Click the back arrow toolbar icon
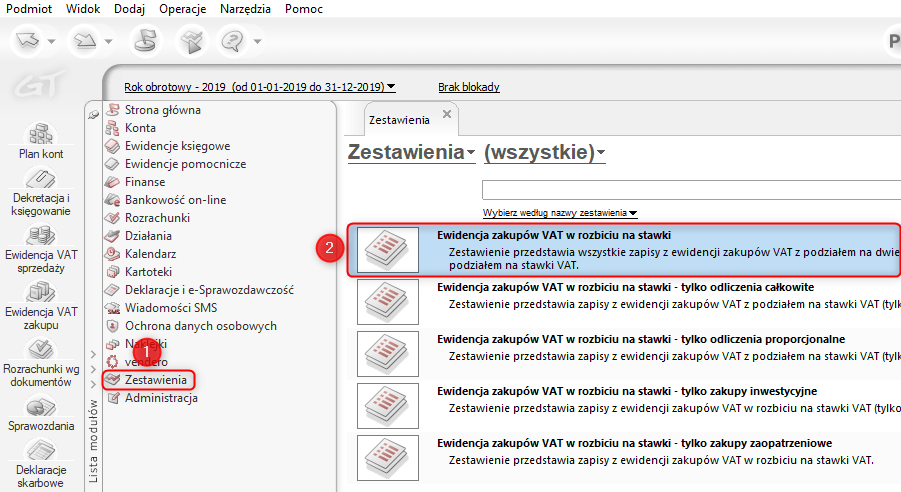 [27, 41]
